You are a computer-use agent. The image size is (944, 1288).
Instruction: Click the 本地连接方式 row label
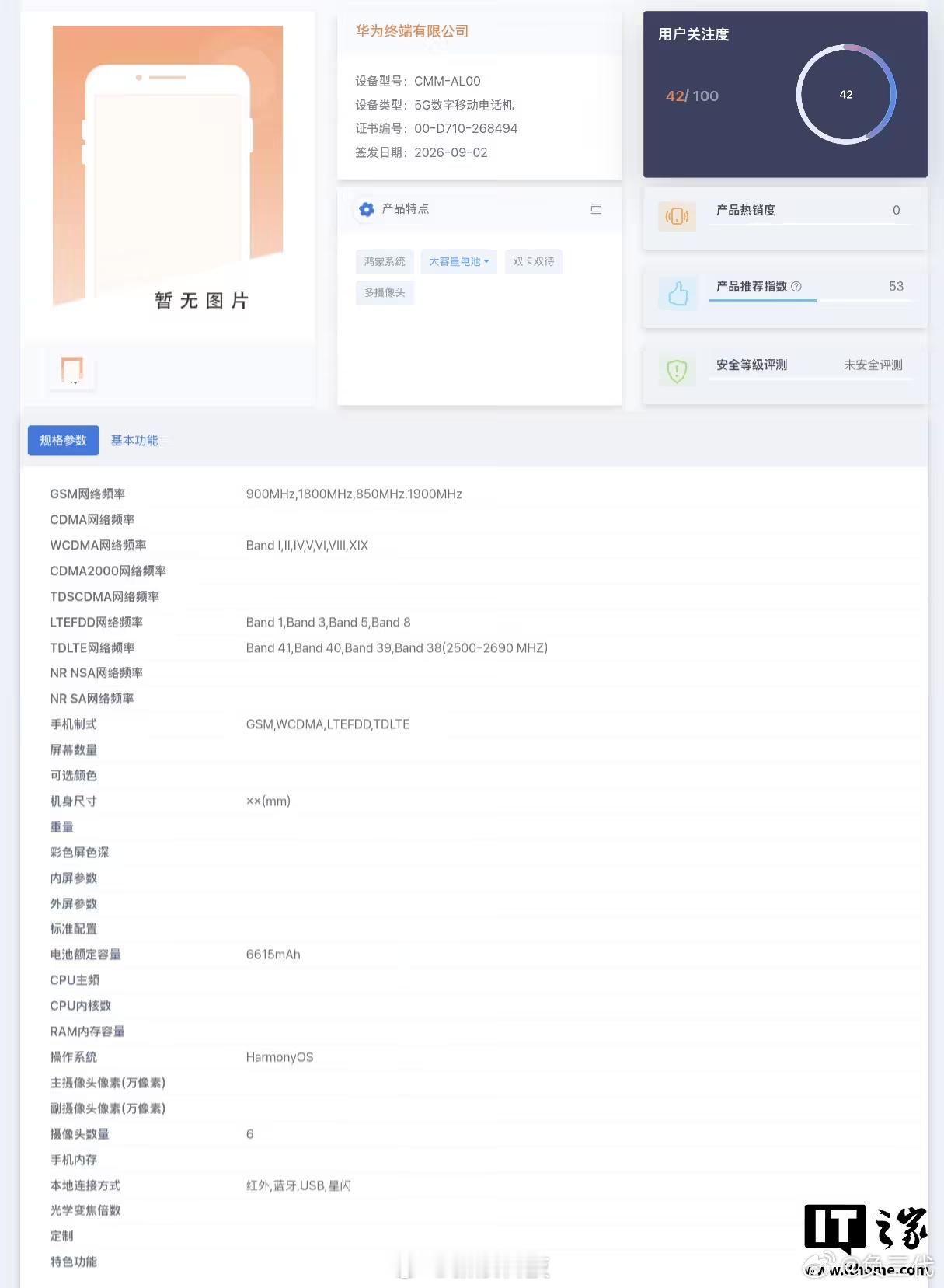point(85,1185)
